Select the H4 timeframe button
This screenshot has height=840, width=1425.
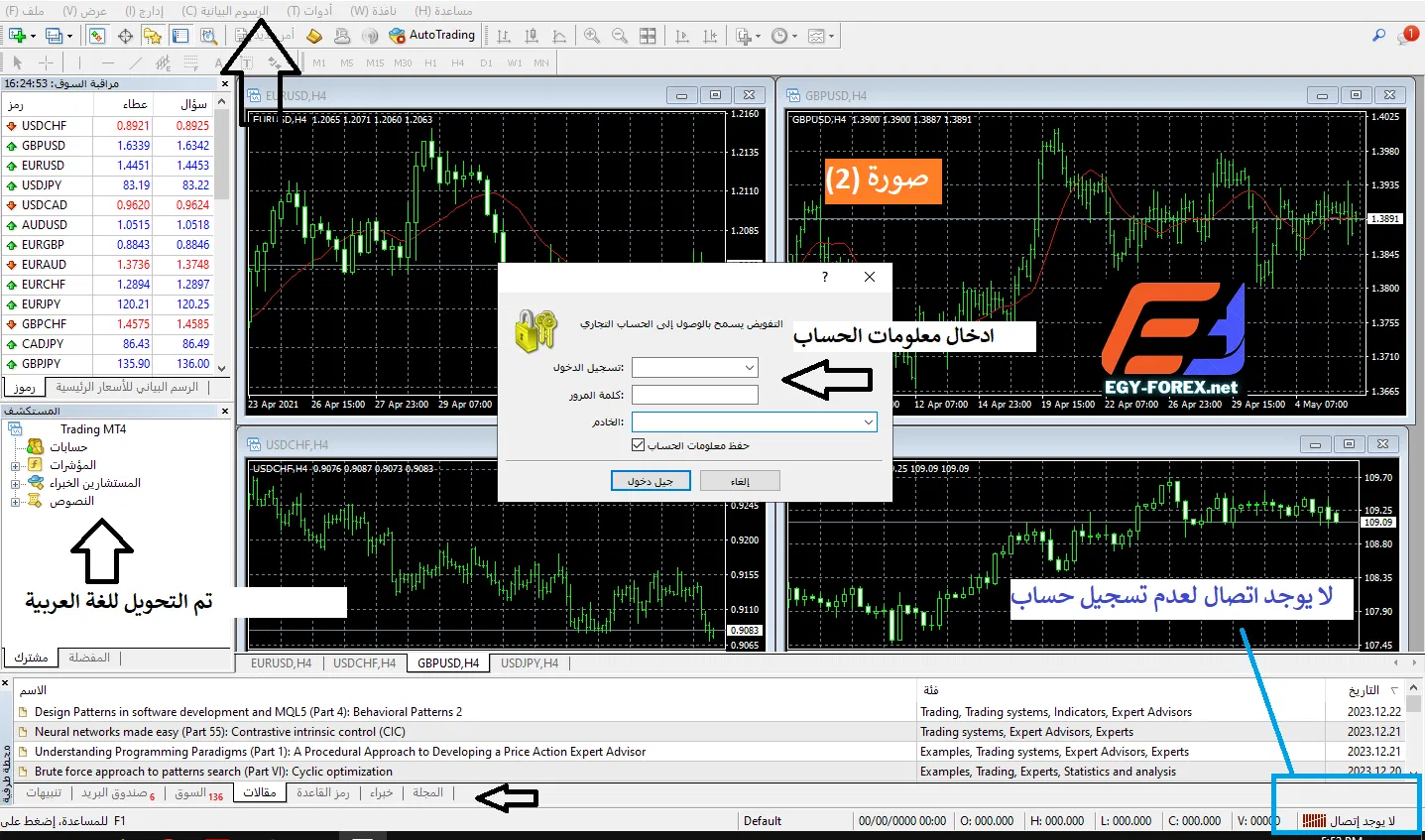458,62
